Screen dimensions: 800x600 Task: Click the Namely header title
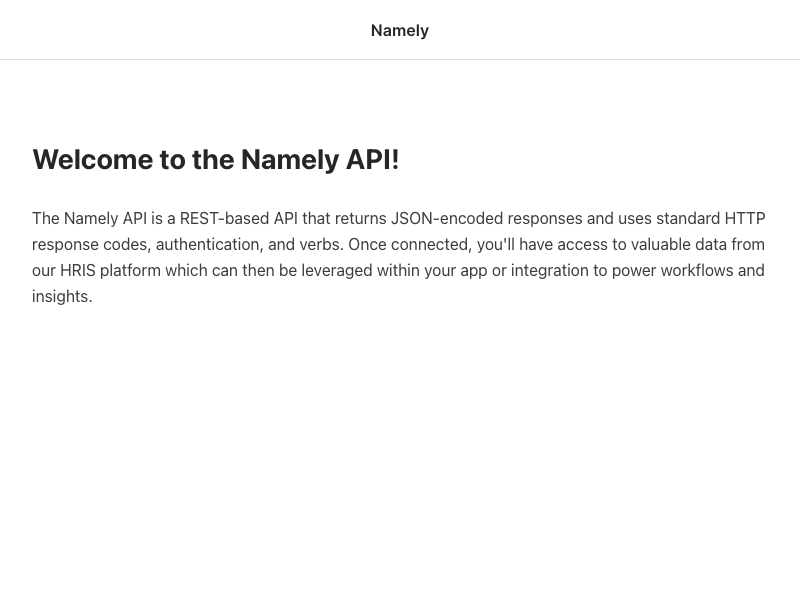tap(399, 31)
